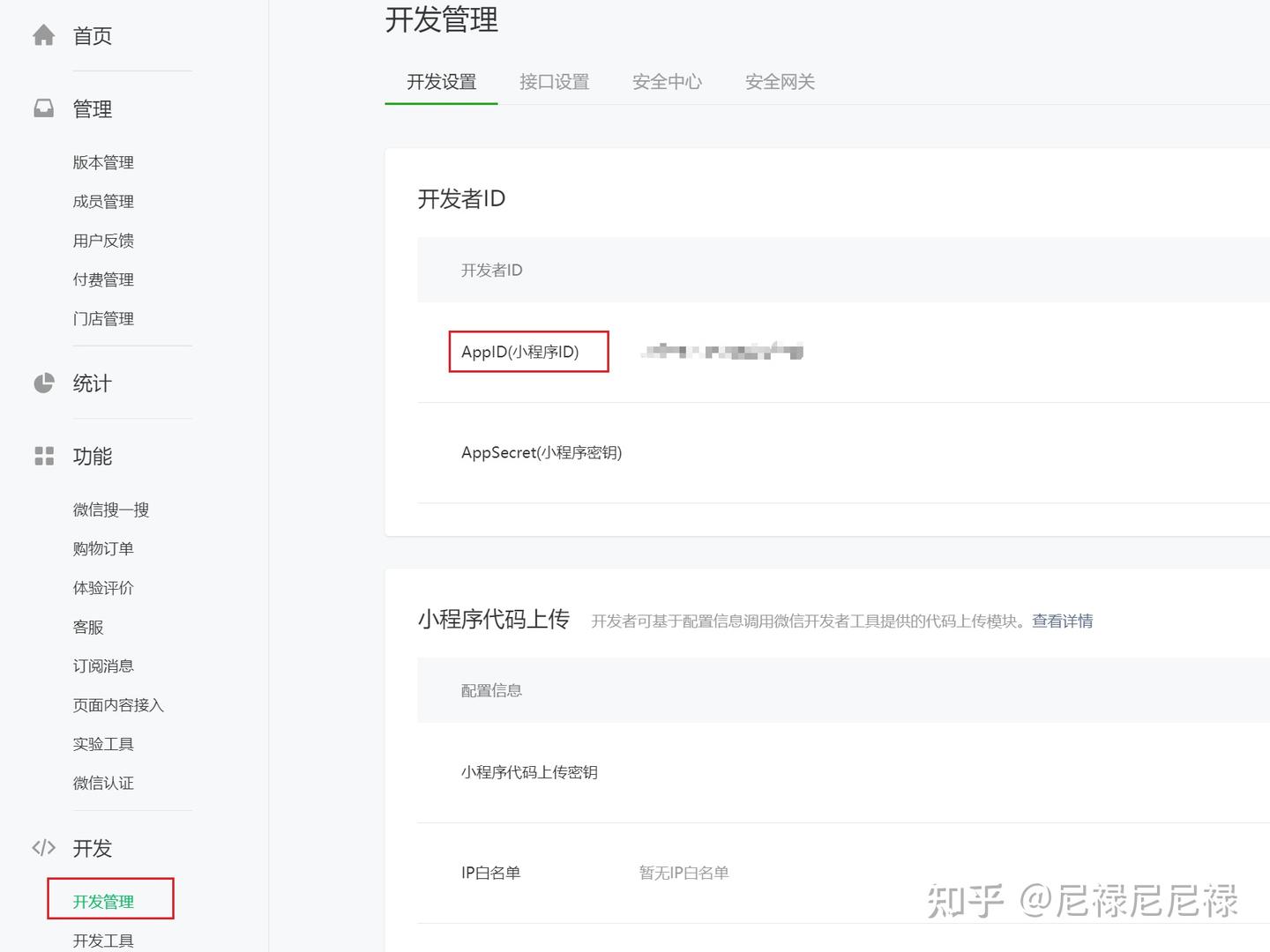
Task: Open 版本管理 in the sidebar
Action: [x=103, y=162]
